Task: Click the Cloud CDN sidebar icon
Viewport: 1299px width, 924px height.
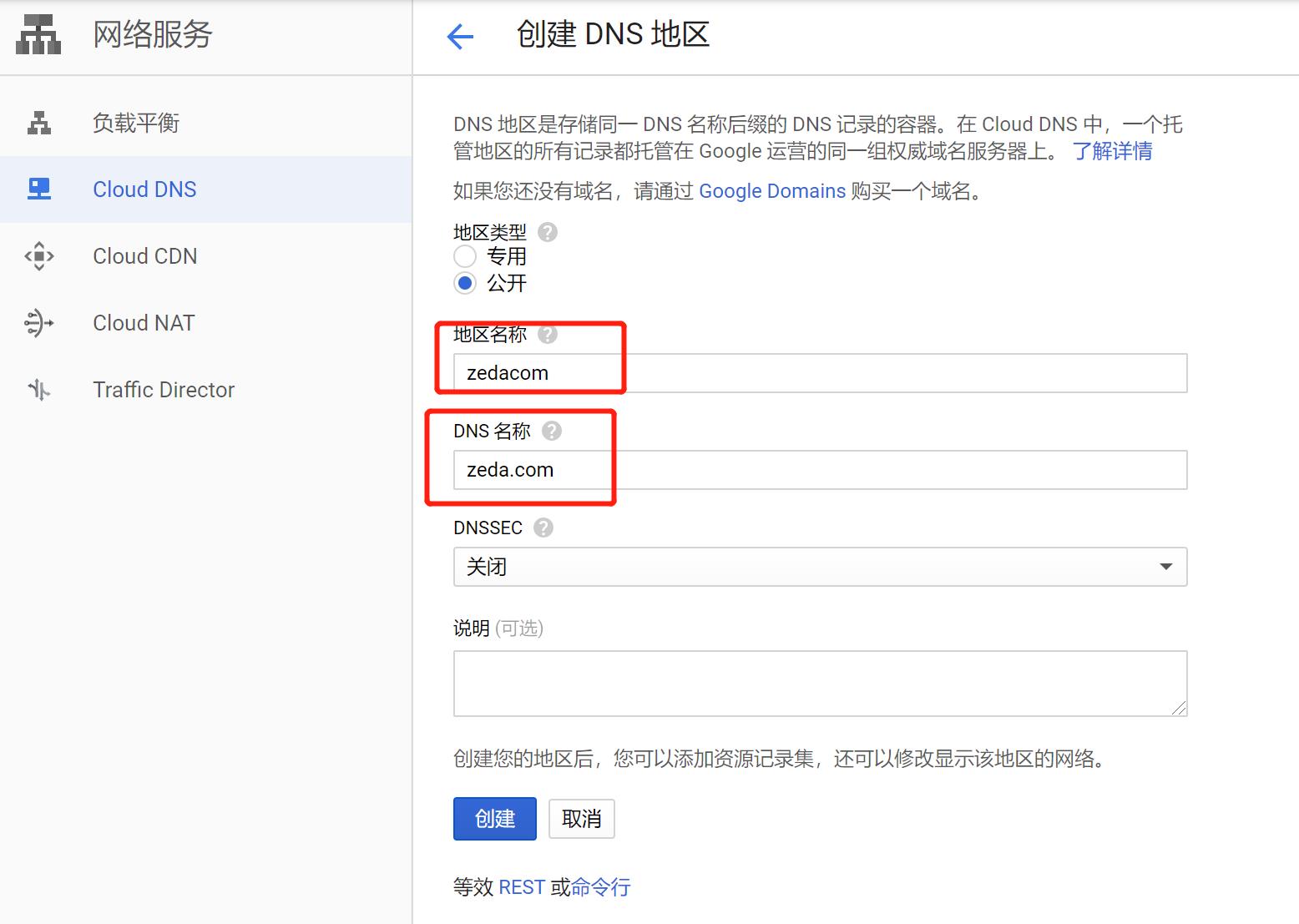Action: [x=39, y=256]
